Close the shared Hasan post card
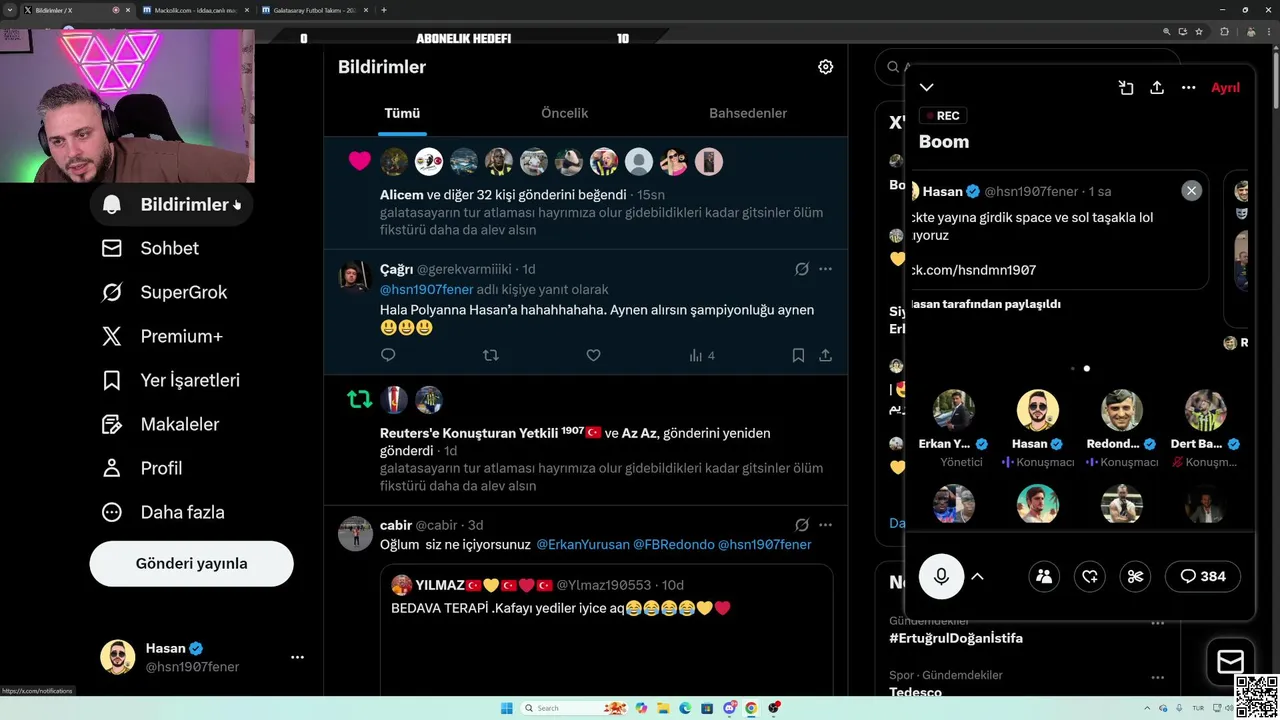 [1191, 190]
